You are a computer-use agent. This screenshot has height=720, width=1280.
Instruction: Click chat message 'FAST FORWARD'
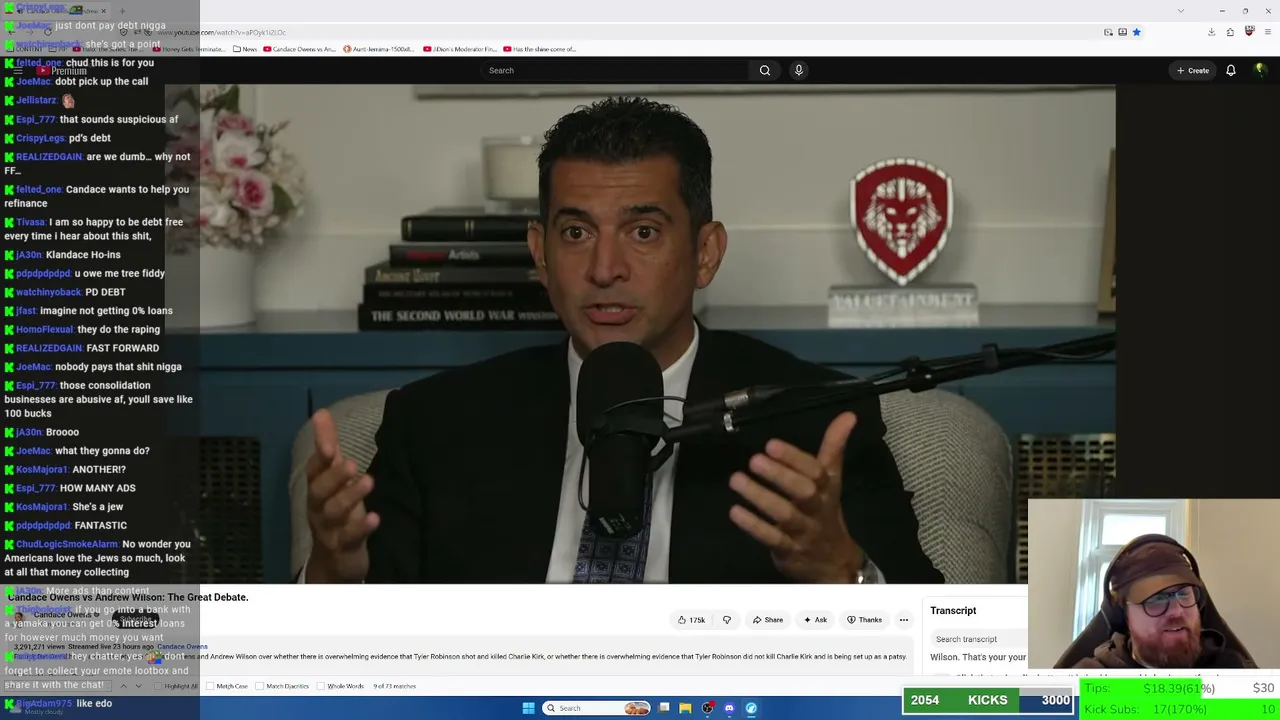(123, 348)
